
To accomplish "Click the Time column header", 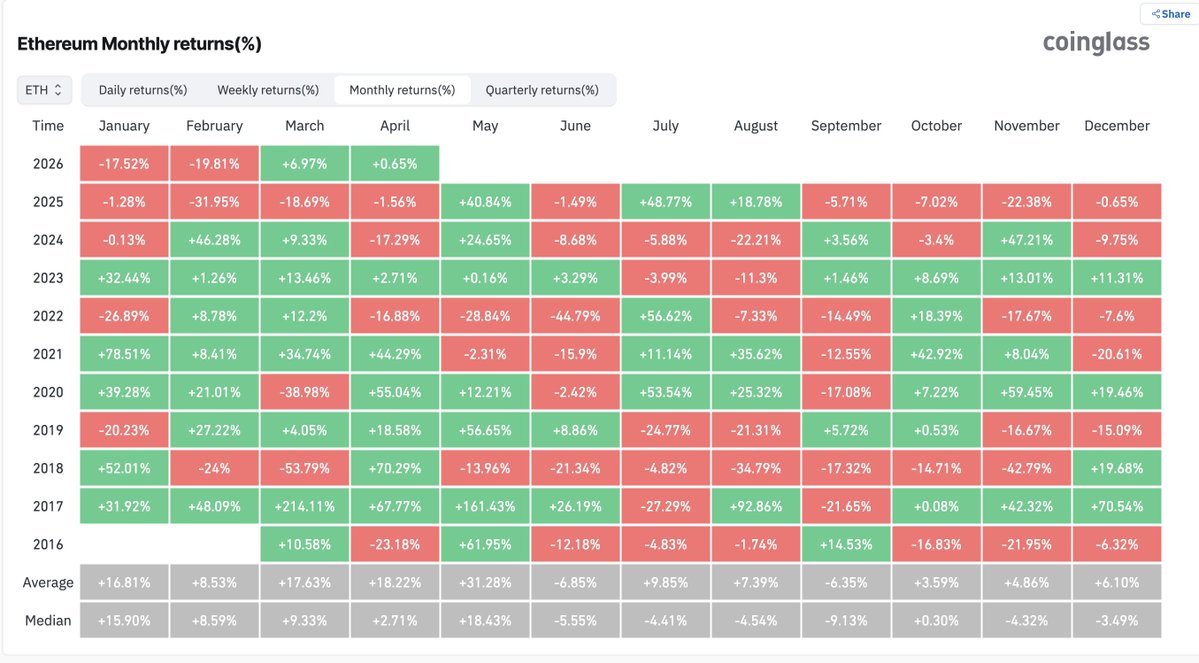I will (47, 126).
